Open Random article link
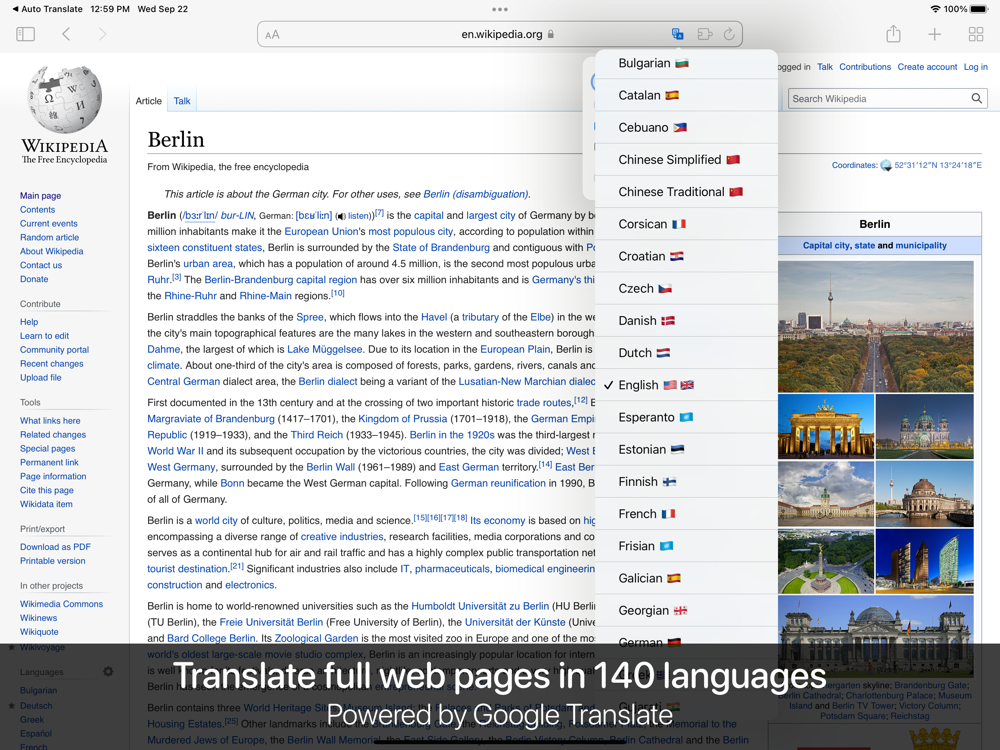The height and width of the screenshot is (750, 1000). 49,237
